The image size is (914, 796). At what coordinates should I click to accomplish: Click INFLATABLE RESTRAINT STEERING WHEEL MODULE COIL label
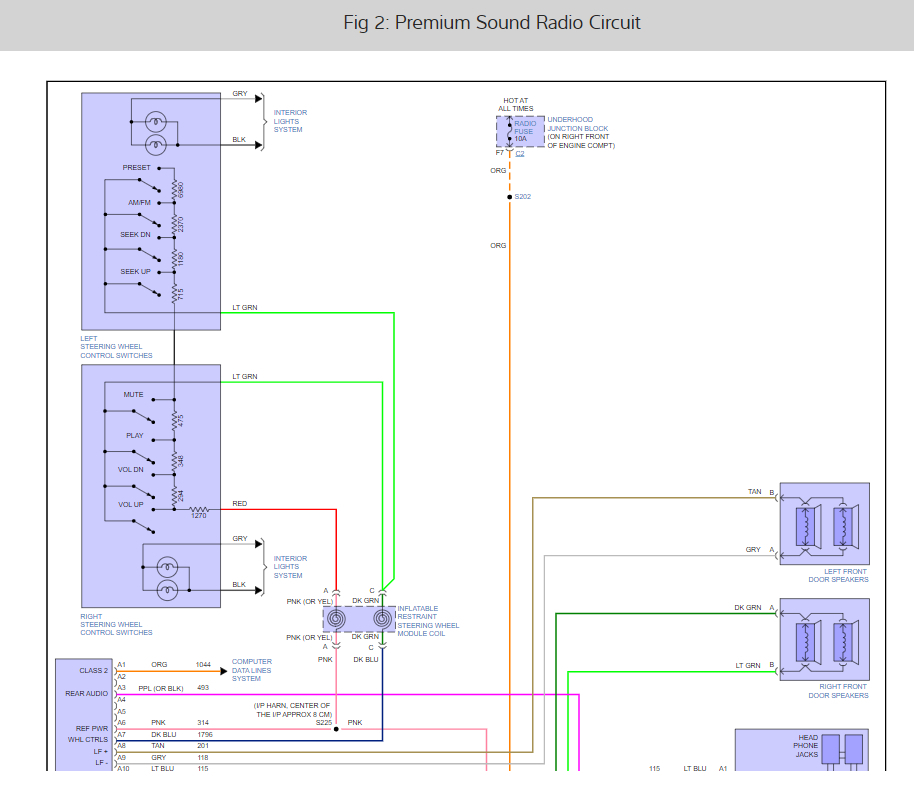[428, 621]
